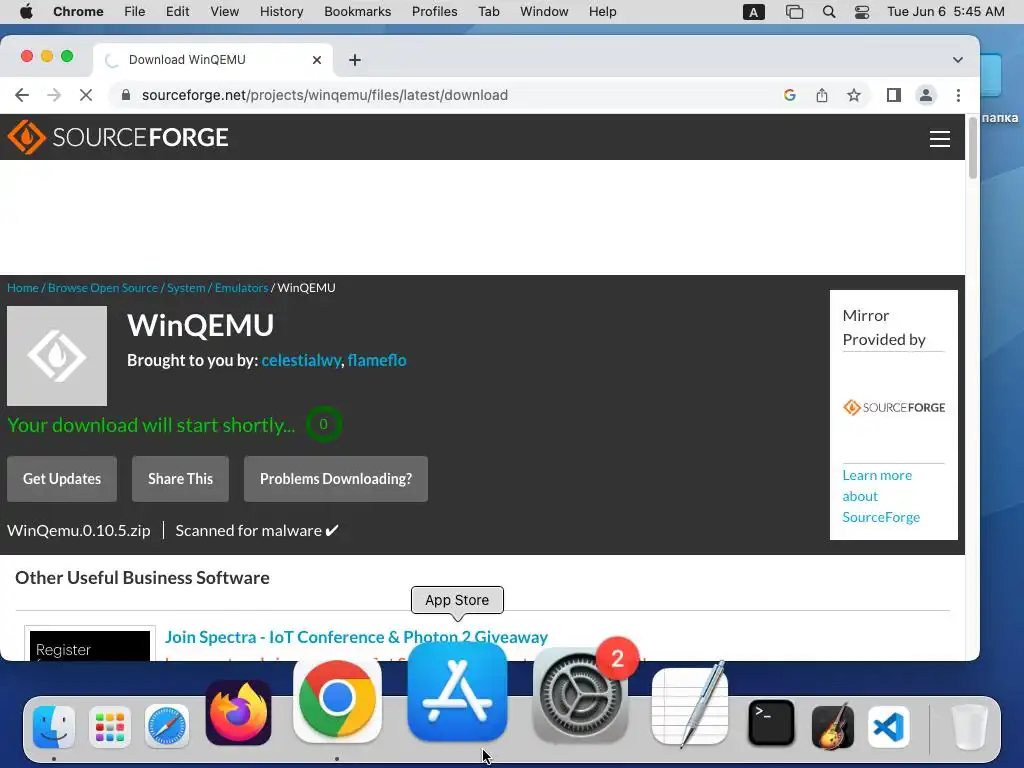Bookmark this page with the star icon
The image size is (1024, 768).
854,95
